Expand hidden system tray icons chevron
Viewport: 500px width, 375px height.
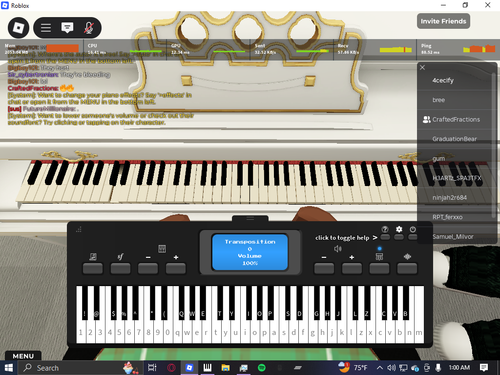point(380,368)
